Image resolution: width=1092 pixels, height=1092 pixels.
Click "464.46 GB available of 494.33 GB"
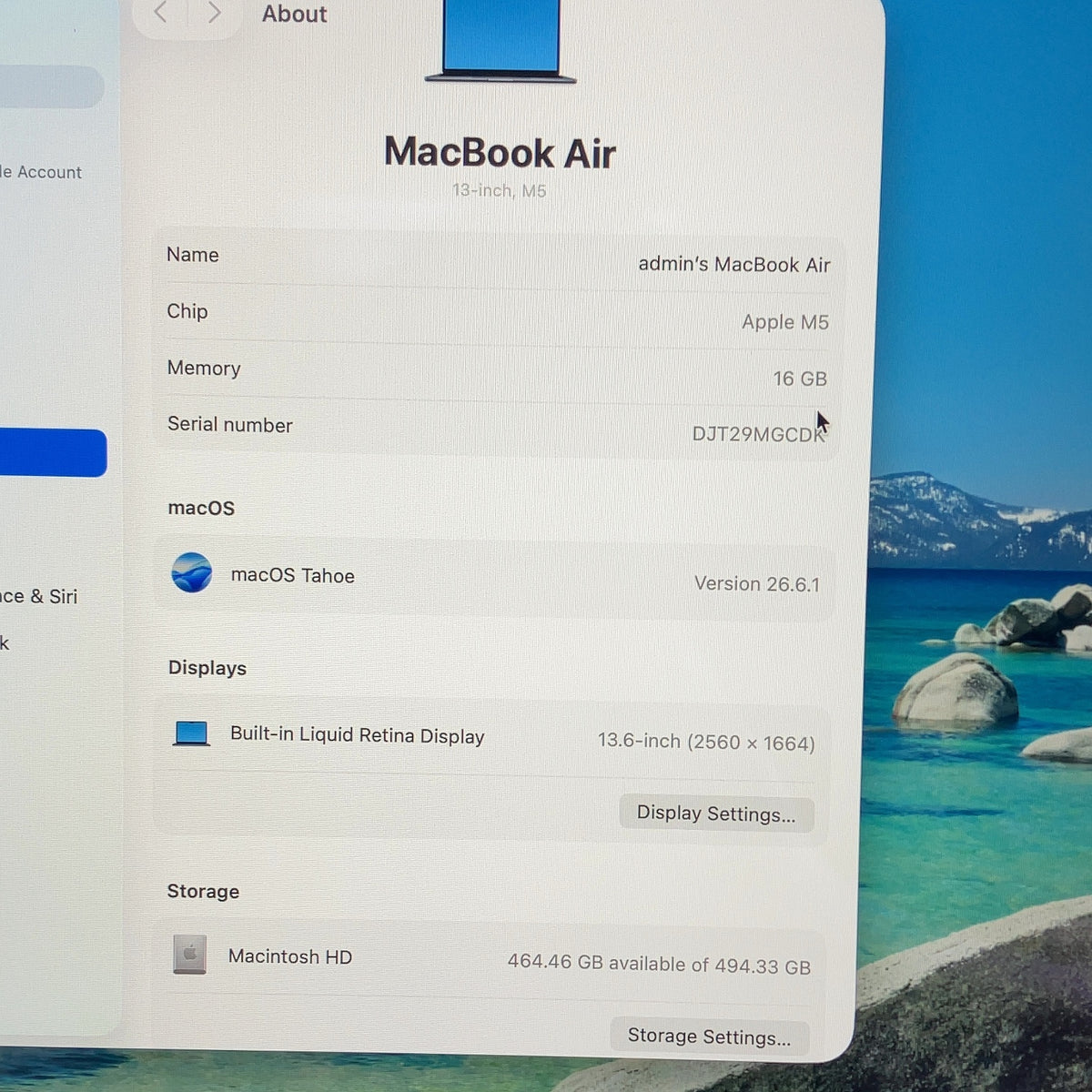659,964
